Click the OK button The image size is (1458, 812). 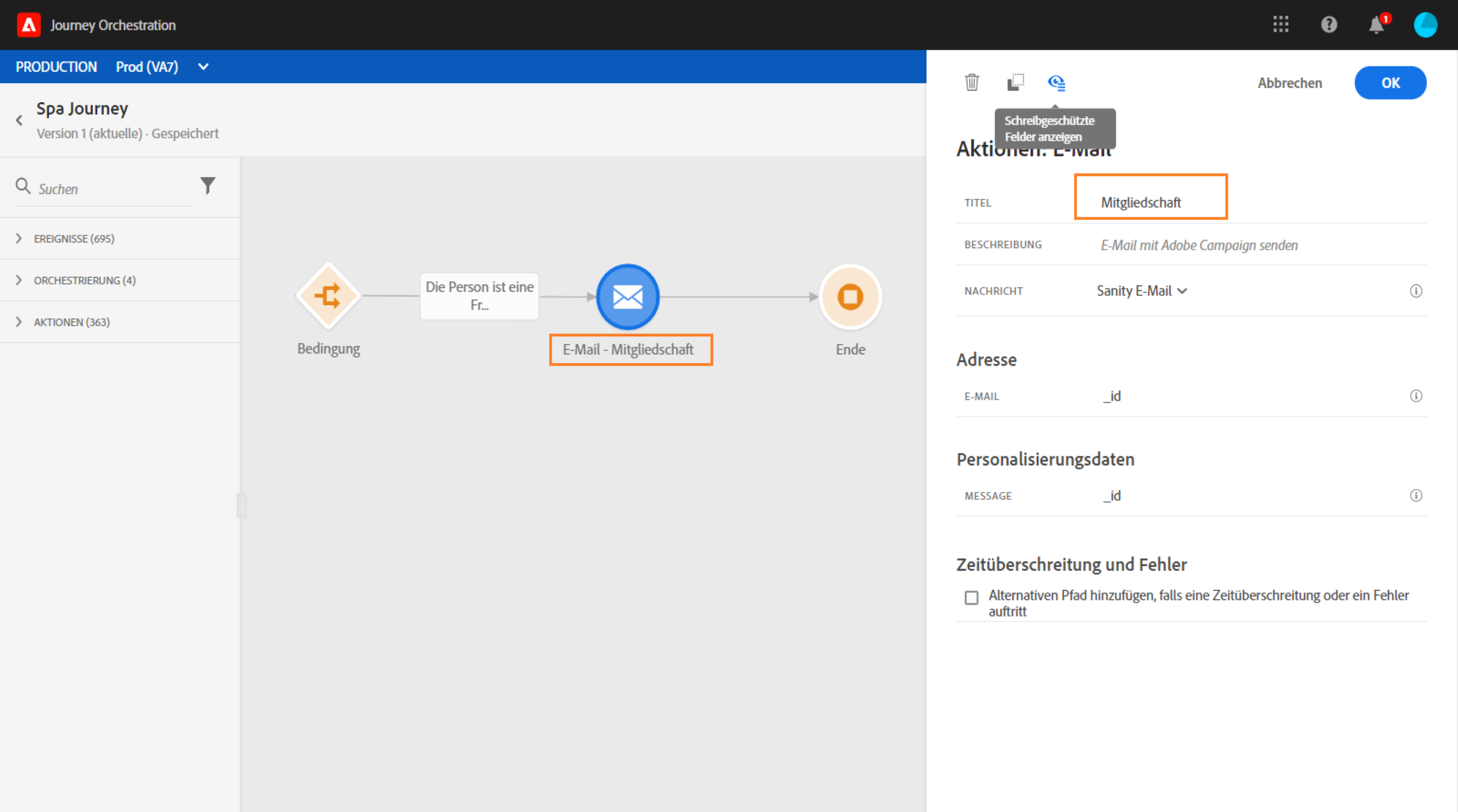1390,82
